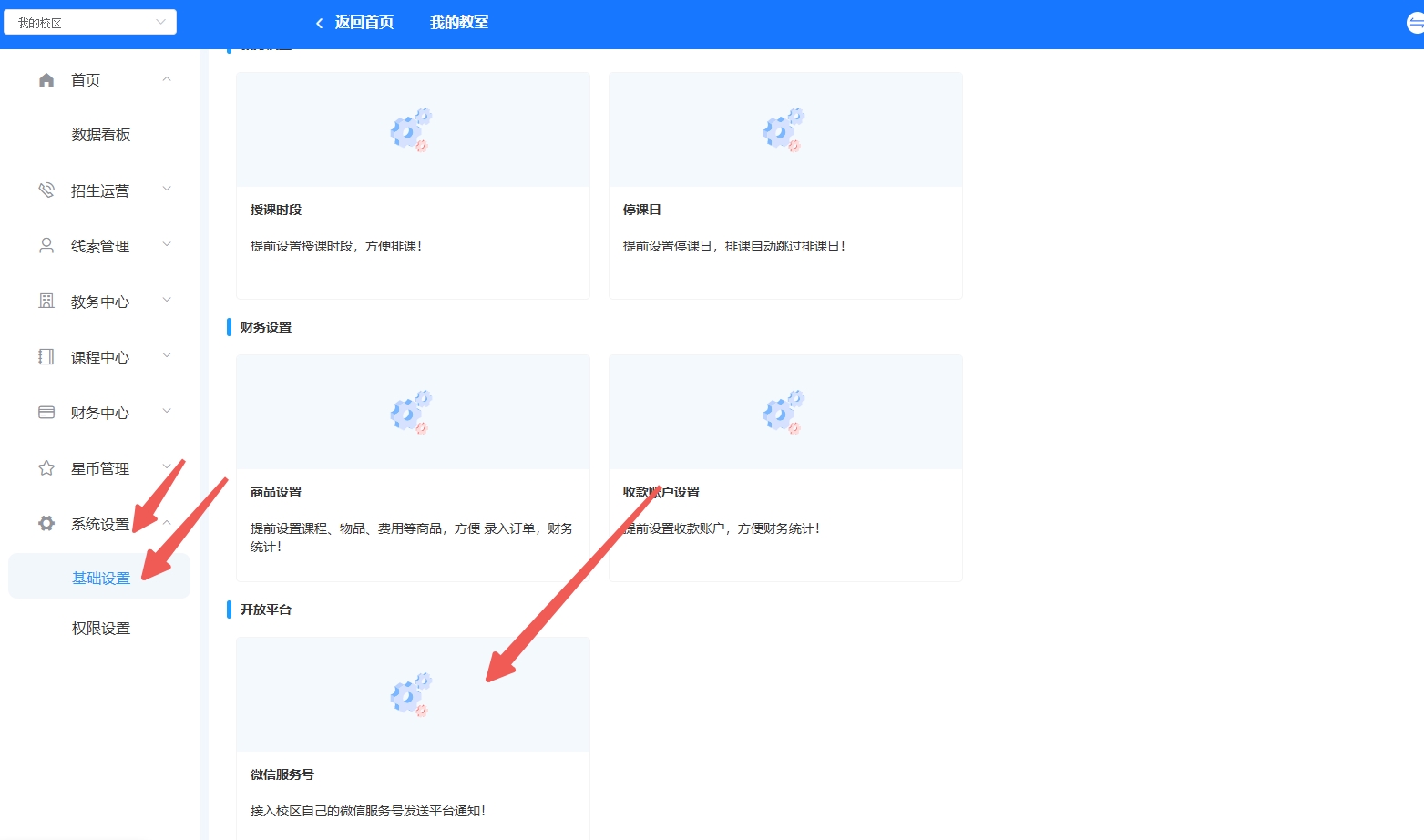The image size is (1424, 840).
Task: Click the 首页 sidebar label
Action: (86, 80)
